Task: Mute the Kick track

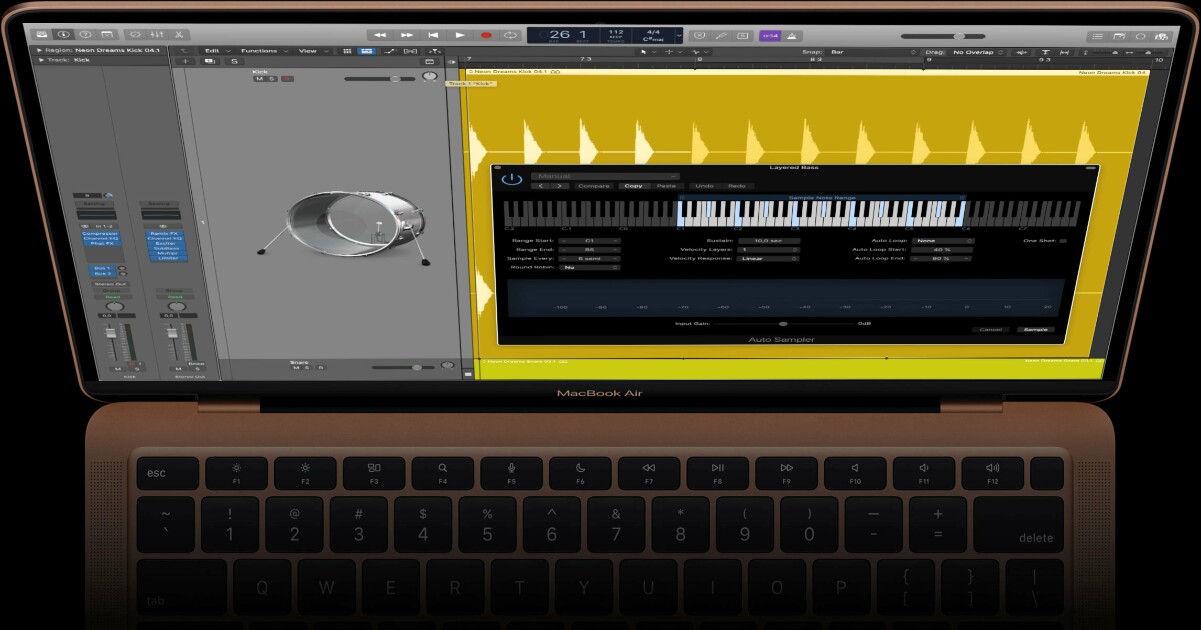Action: click(259, 78)
